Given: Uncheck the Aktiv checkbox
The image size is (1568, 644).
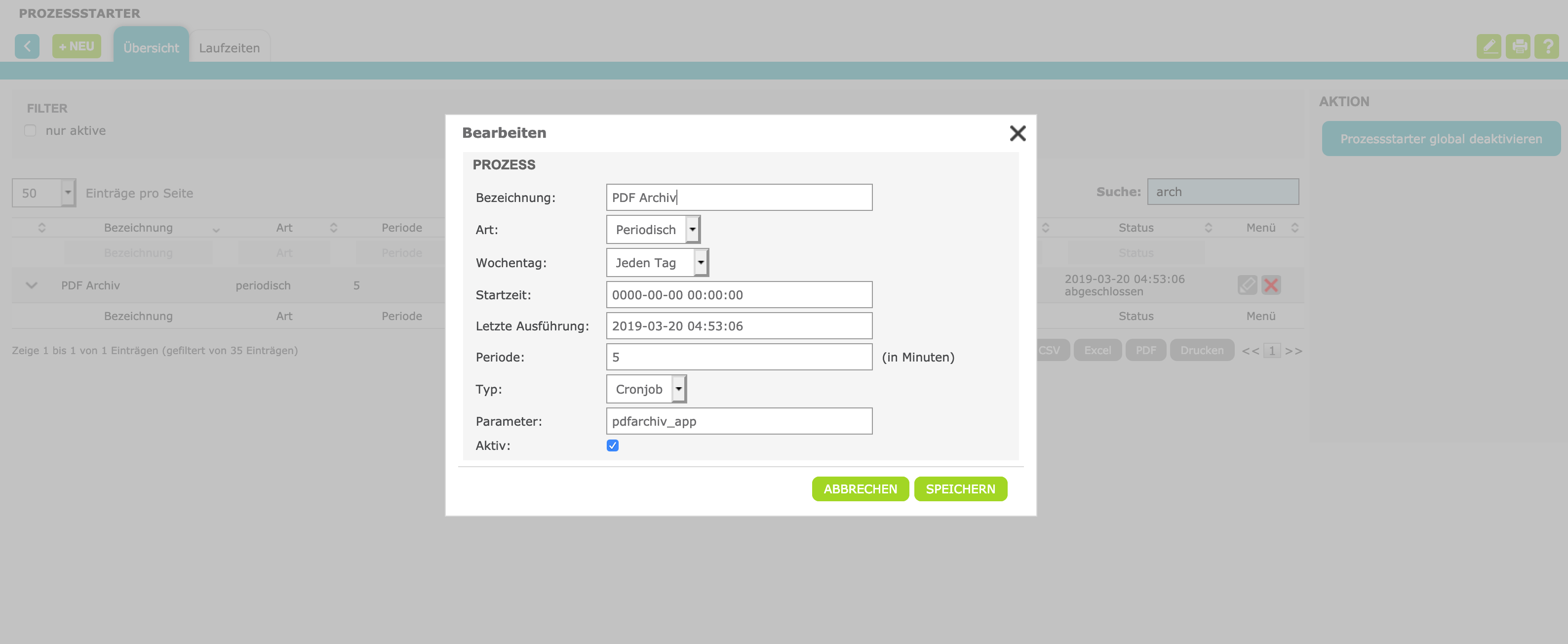Looking at the screenshot, I should 612,445.
